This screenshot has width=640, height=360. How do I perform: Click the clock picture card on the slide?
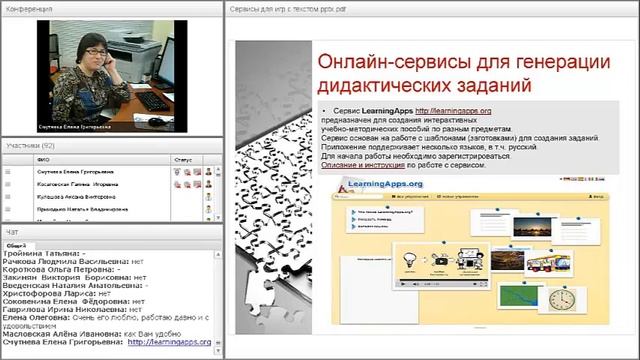(x=562, y=300)
